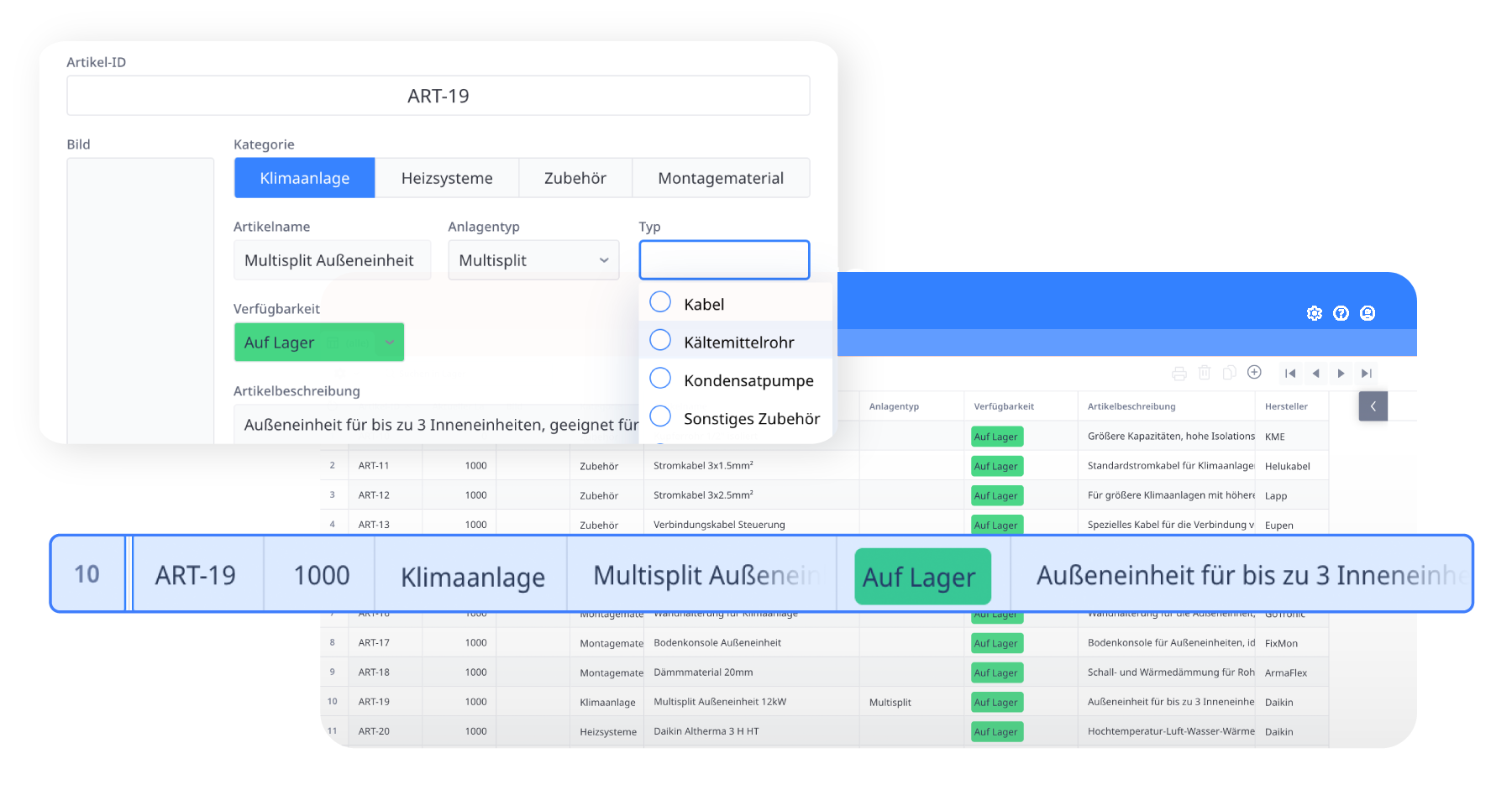Open the Verfügbarkeit Auf Lager dropdown
Image resolution: width=1512 pixels, height=790 pixels.
[x=318, y=342]
